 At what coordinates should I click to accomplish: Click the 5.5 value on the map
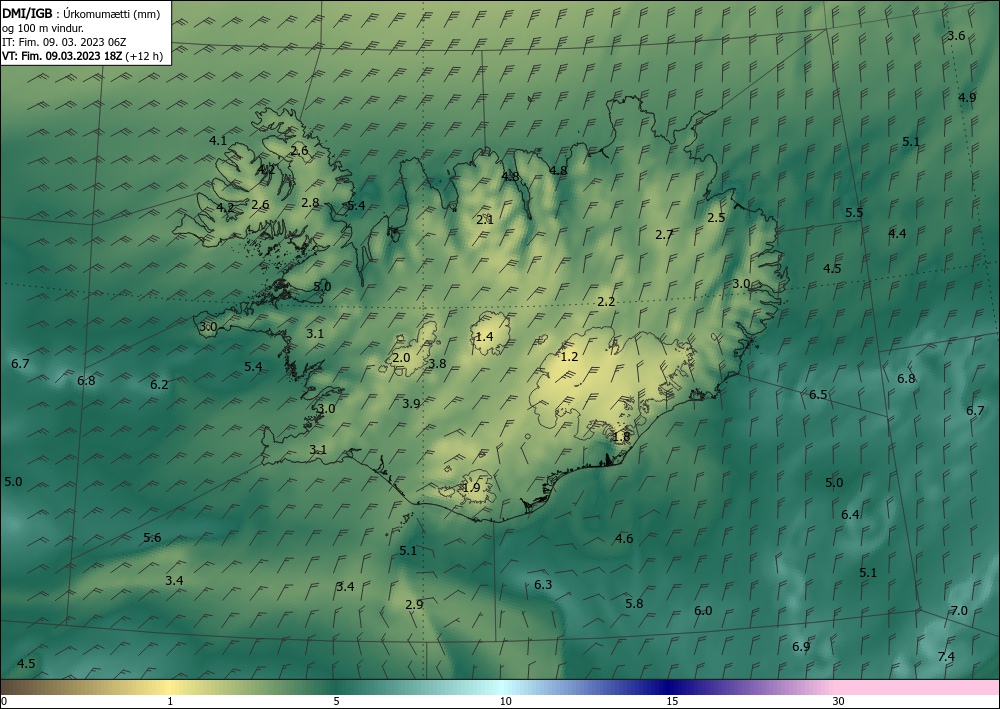point(854,213)
